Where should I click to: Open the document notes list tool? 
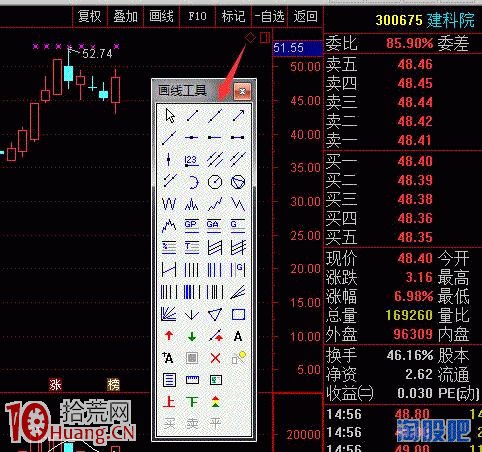169,380
